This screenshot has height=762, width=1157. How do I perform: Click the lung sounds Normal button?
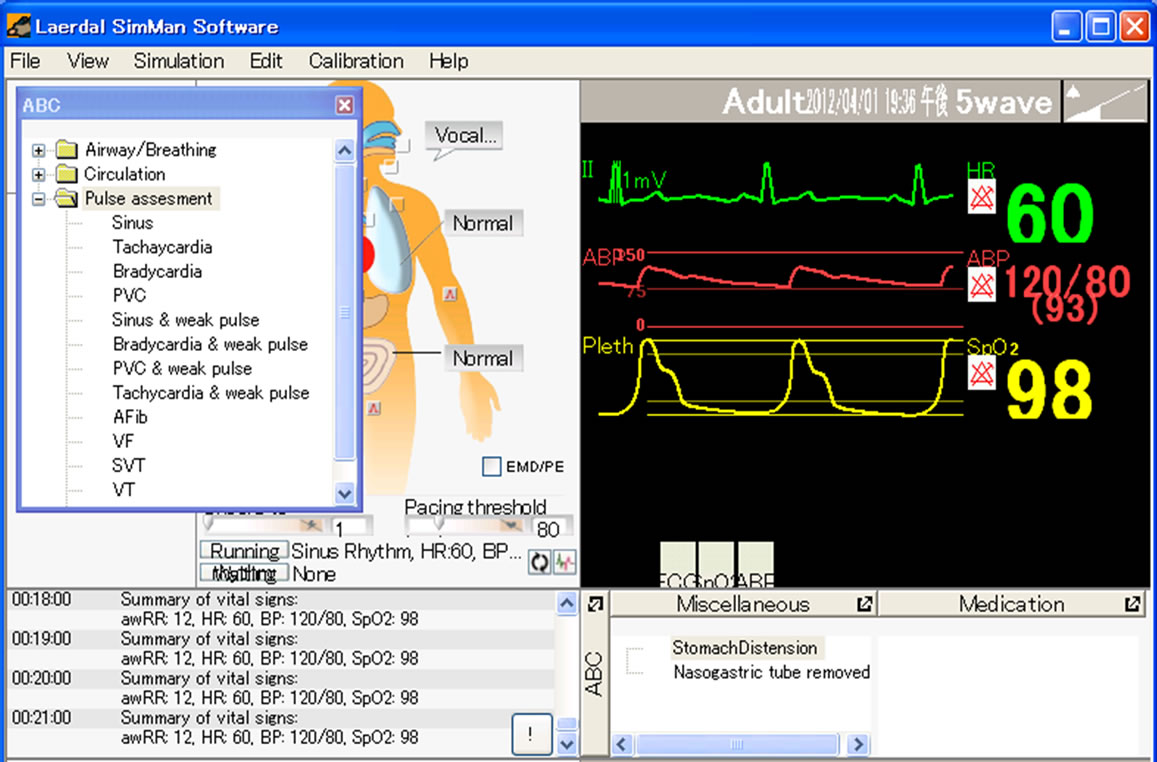pos(483,224)
